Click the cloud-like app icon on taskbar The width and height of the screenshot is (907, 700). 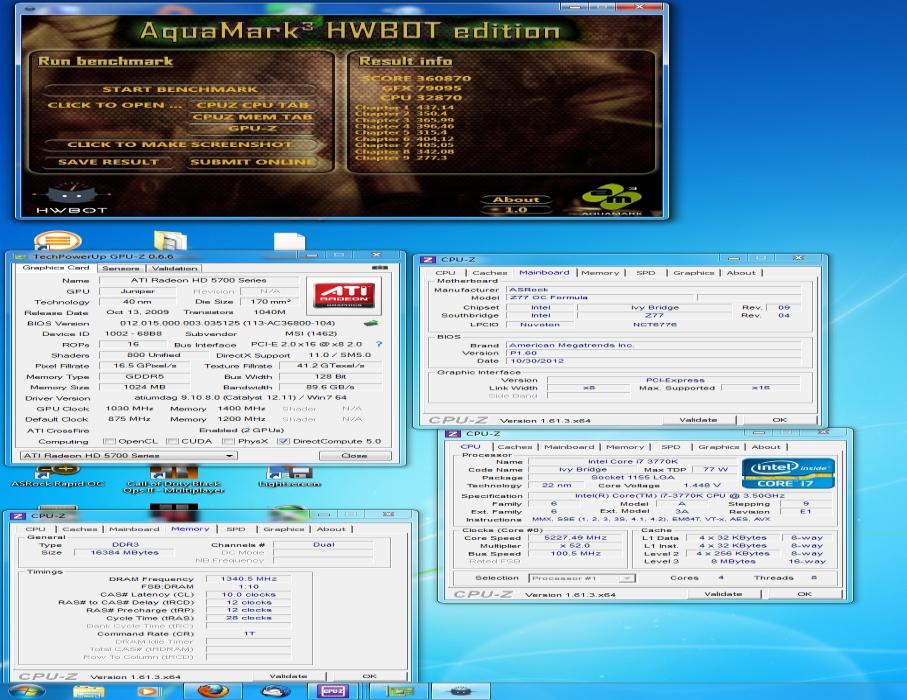pos(276,691)
